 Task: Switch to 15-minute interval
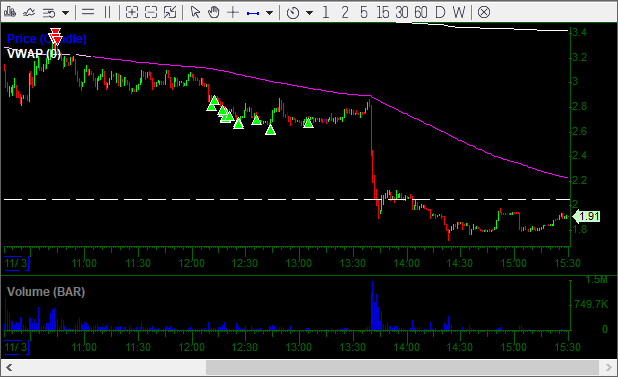pos(383,13)
